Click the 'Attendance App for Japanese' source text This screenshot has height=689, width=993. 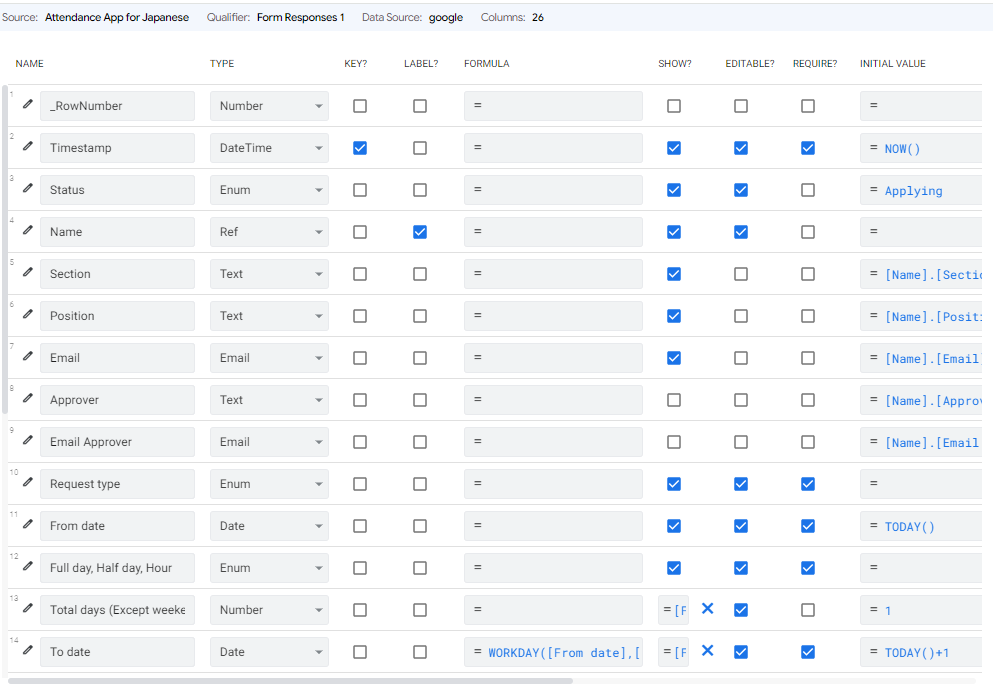click(117, 17)
